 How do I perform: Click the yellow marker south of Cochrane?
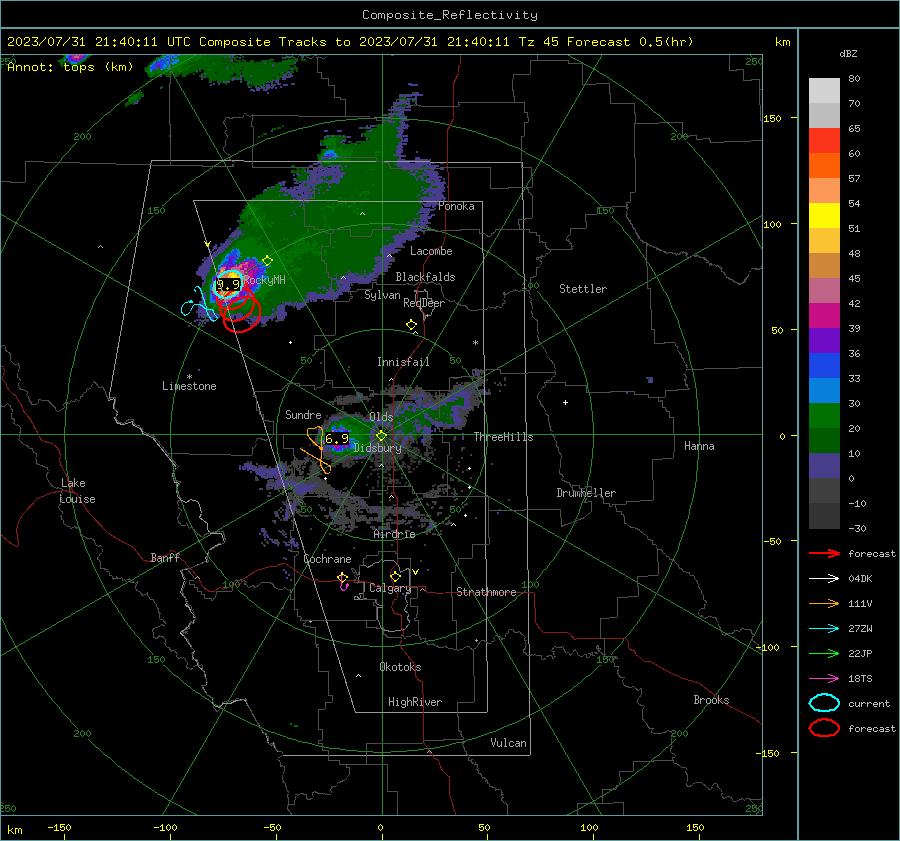pos(342,577)
